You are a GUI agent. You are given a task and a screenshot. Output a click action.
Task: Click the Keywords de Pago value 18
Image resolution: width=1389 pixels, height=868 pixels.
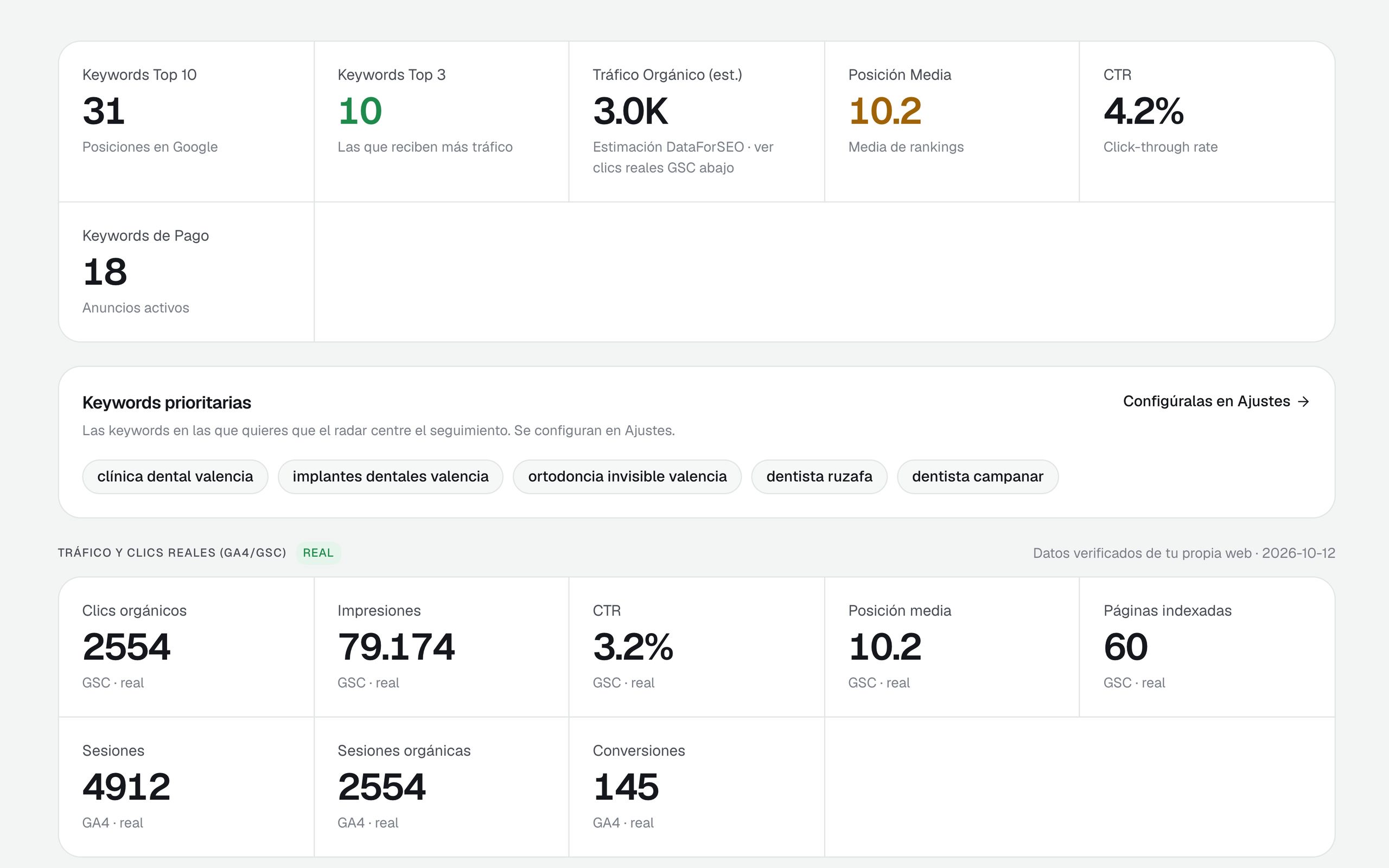click(x=105, y=272)
